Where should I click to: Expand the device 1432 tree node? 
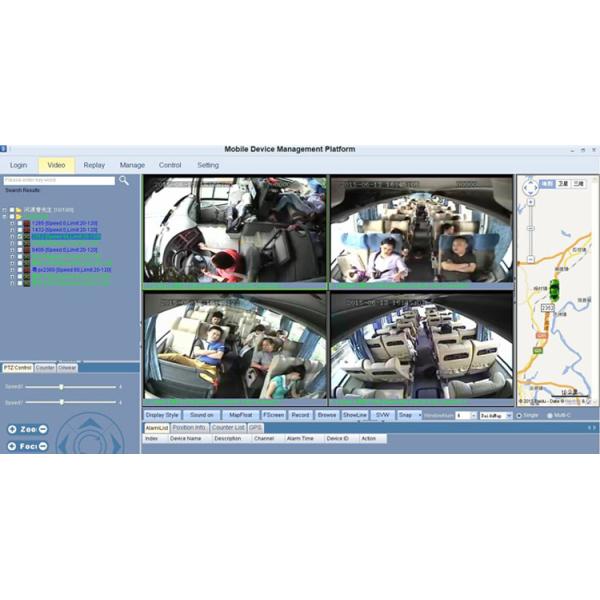point(13,230)
